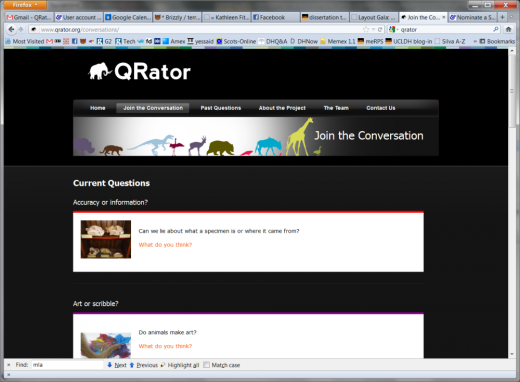
Task: Open the Tech bookmark
Action: [x=125, y=41]
